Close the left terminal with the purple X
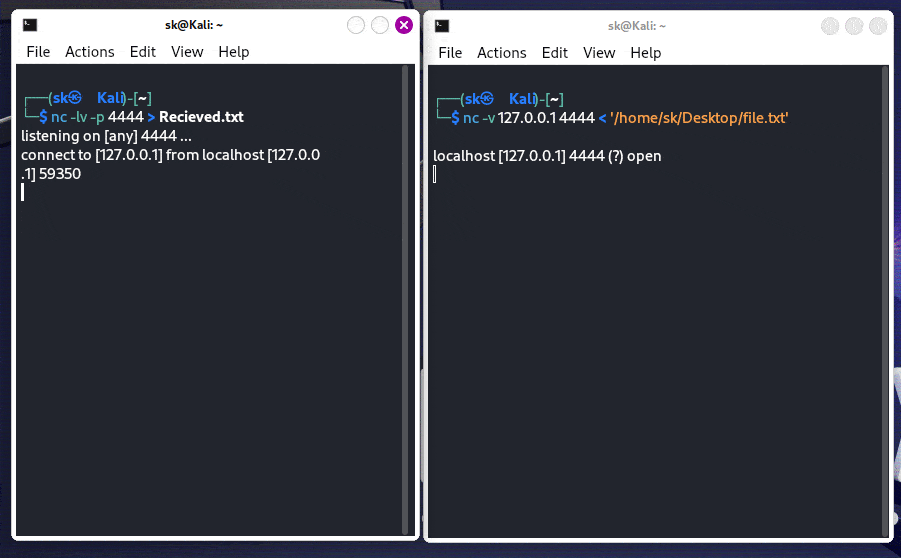This screenshot has width=901, height=558. [x=404, y=25]
